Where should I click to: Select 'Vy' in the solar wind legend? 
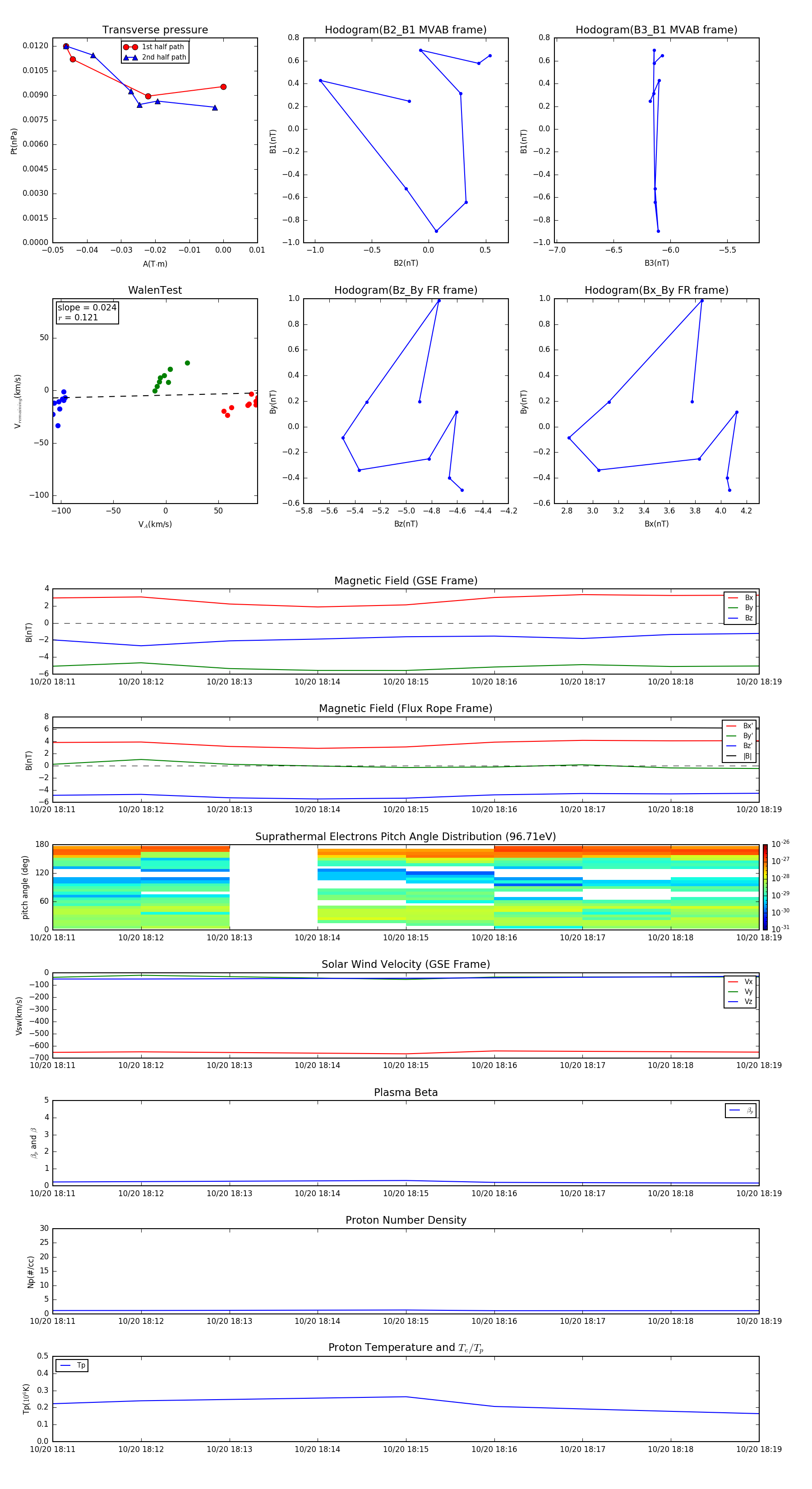tap(740, 991)
